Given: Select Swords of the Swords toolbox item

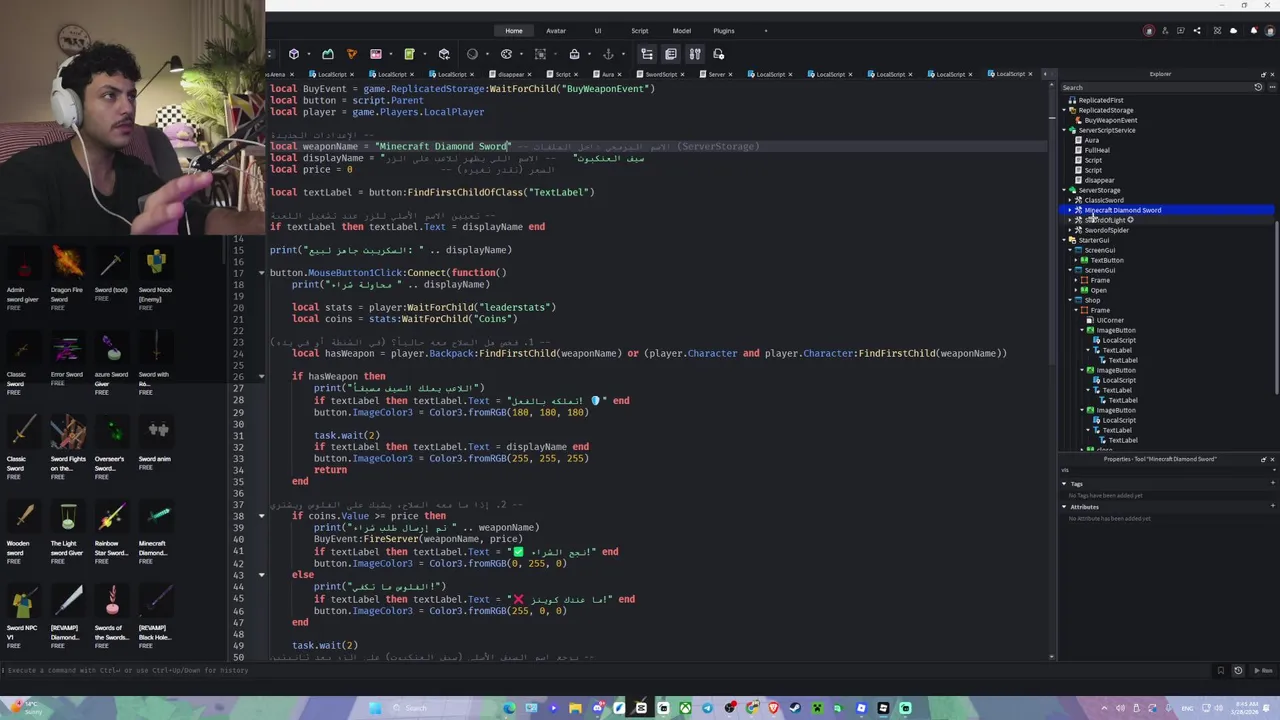Looking at the screenshot, I should (x=111, y=616).
